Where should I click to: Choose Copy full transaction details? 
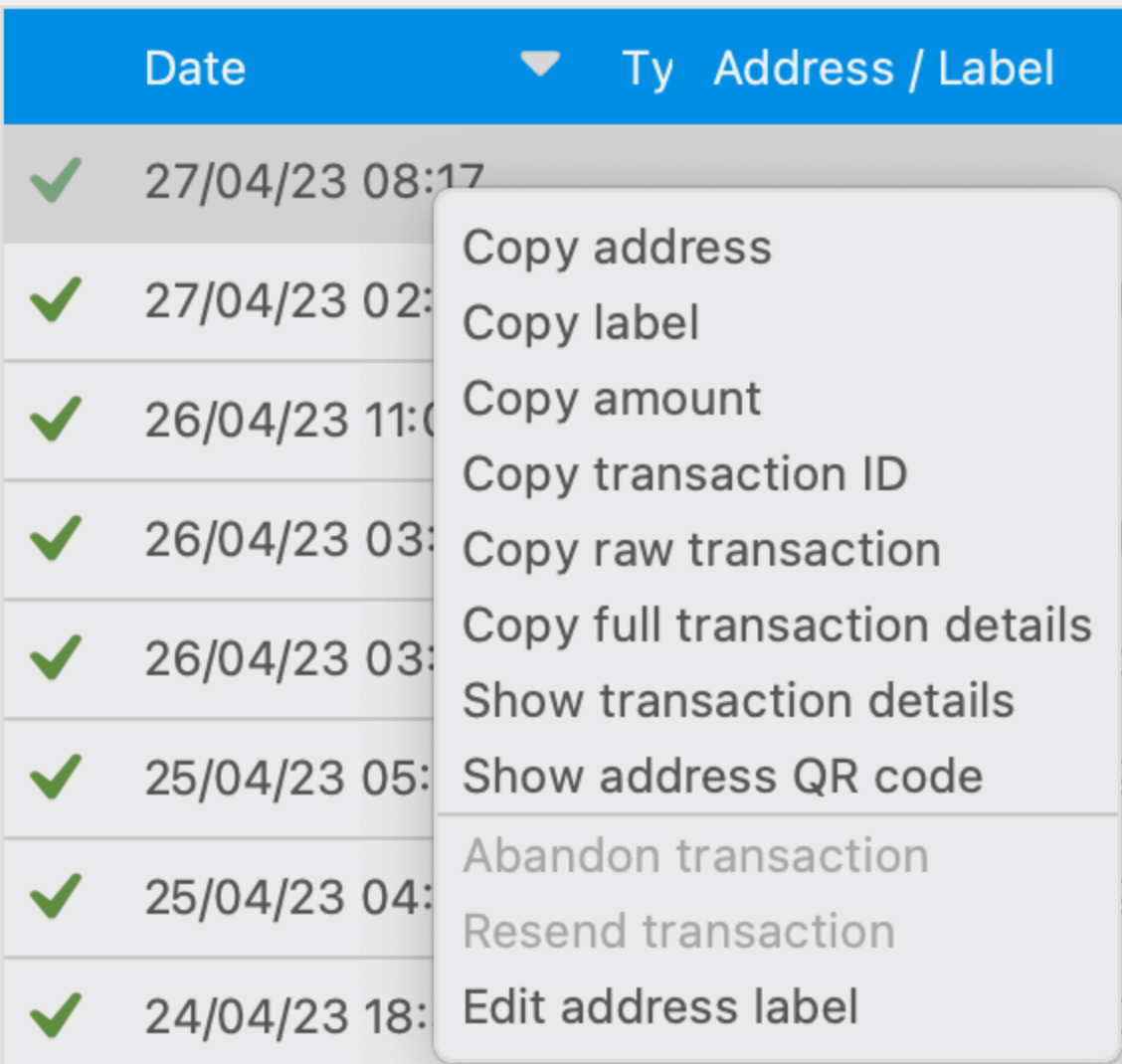click(x=776, y=625)
